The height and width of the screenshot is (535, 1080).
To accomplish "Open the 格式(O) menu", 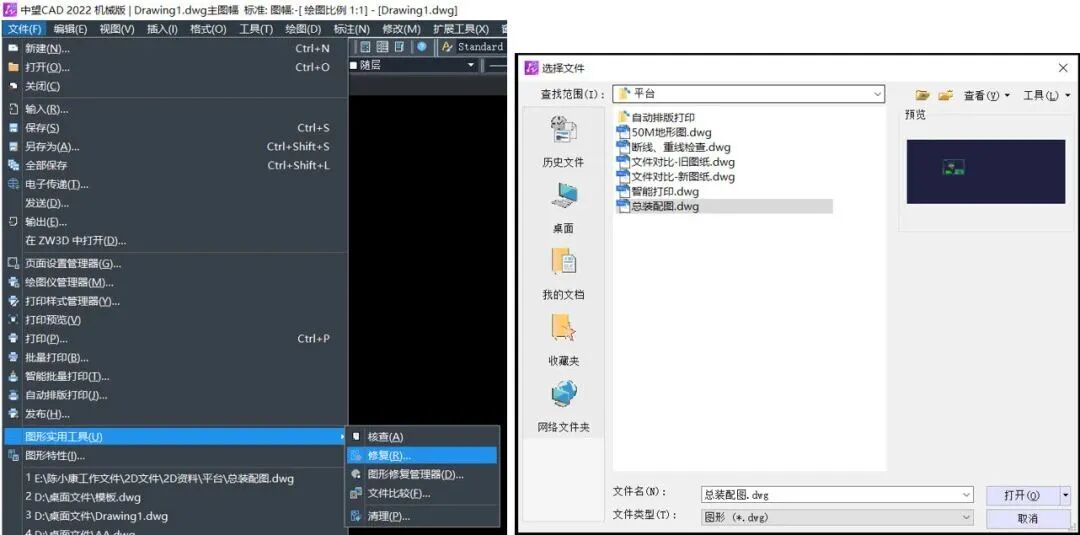I will pyautogui.click(x=207, y=28).
